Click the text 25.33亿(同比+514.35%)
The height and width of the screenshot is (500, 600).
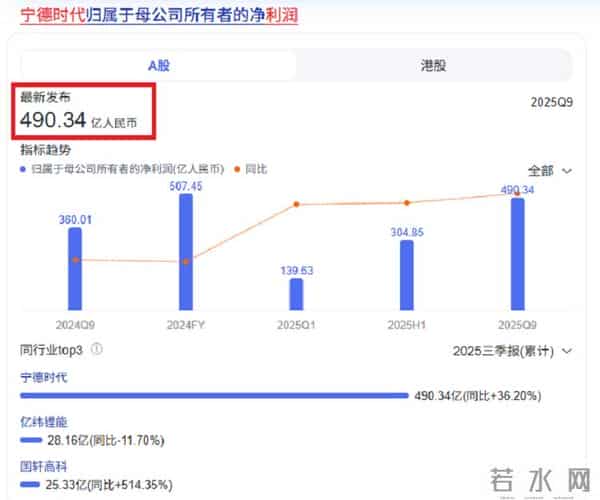[x=109, y=485]
